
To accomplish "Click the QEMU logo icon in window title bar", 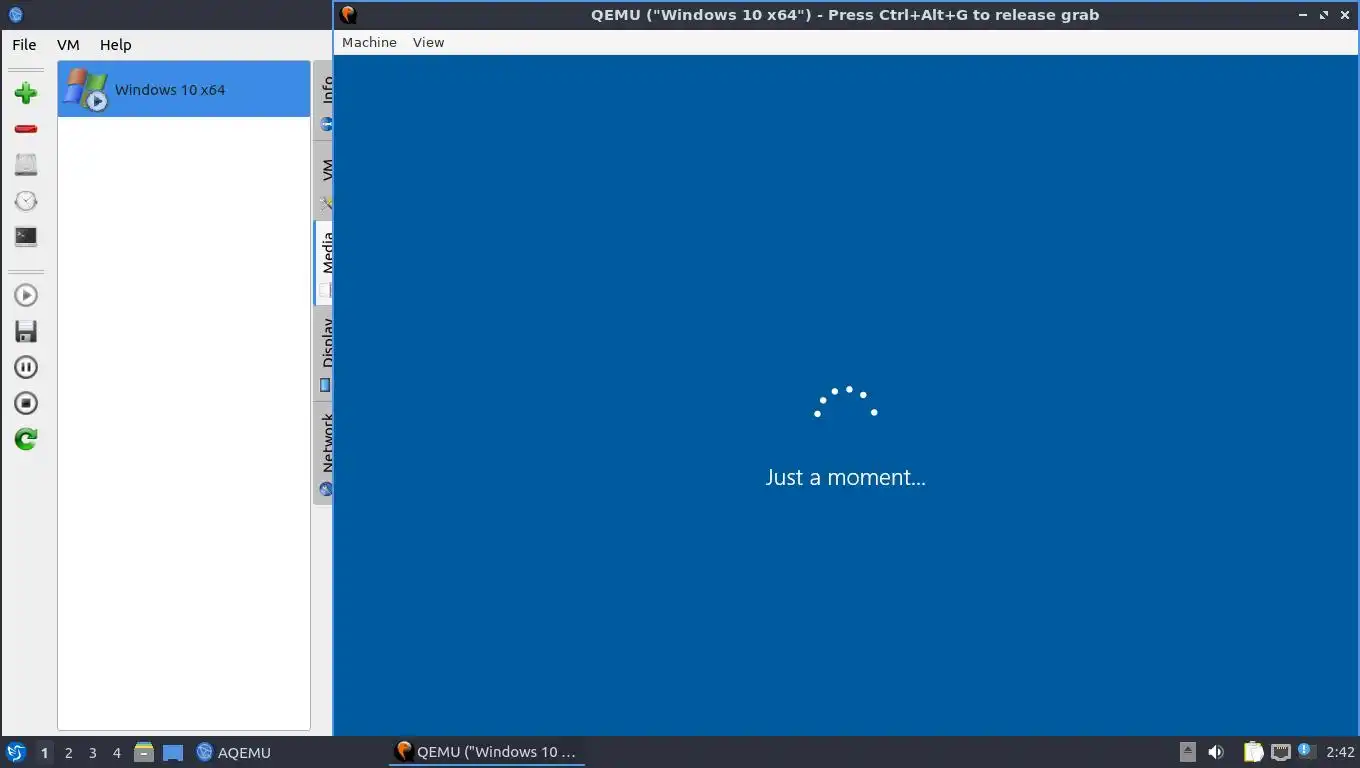I will pos(348,15).
